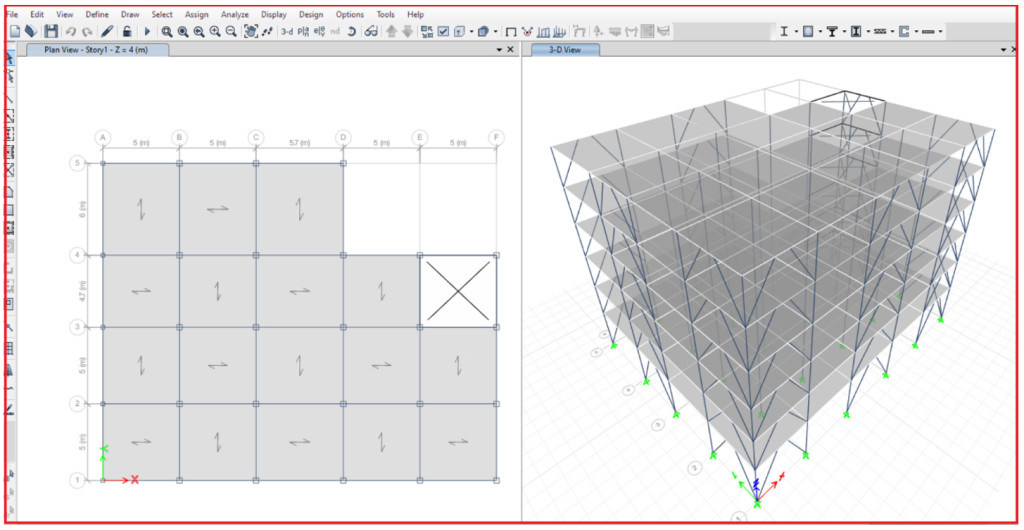
Task: Create a new model with the New icon
Action: pyautogui.click(x=14, y=31)
